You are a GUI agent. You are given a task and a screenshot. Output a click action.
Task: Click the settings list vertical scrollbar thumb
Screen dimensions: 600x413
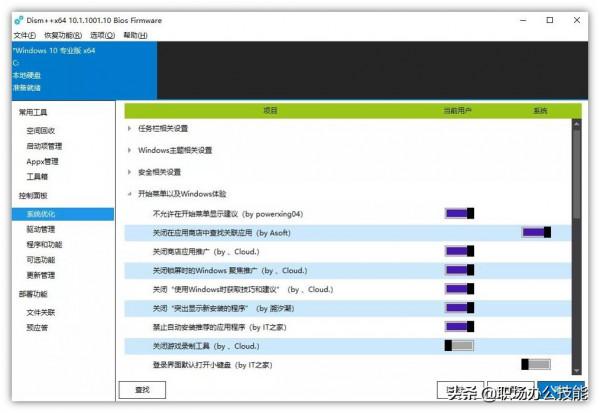coord(577,174)
